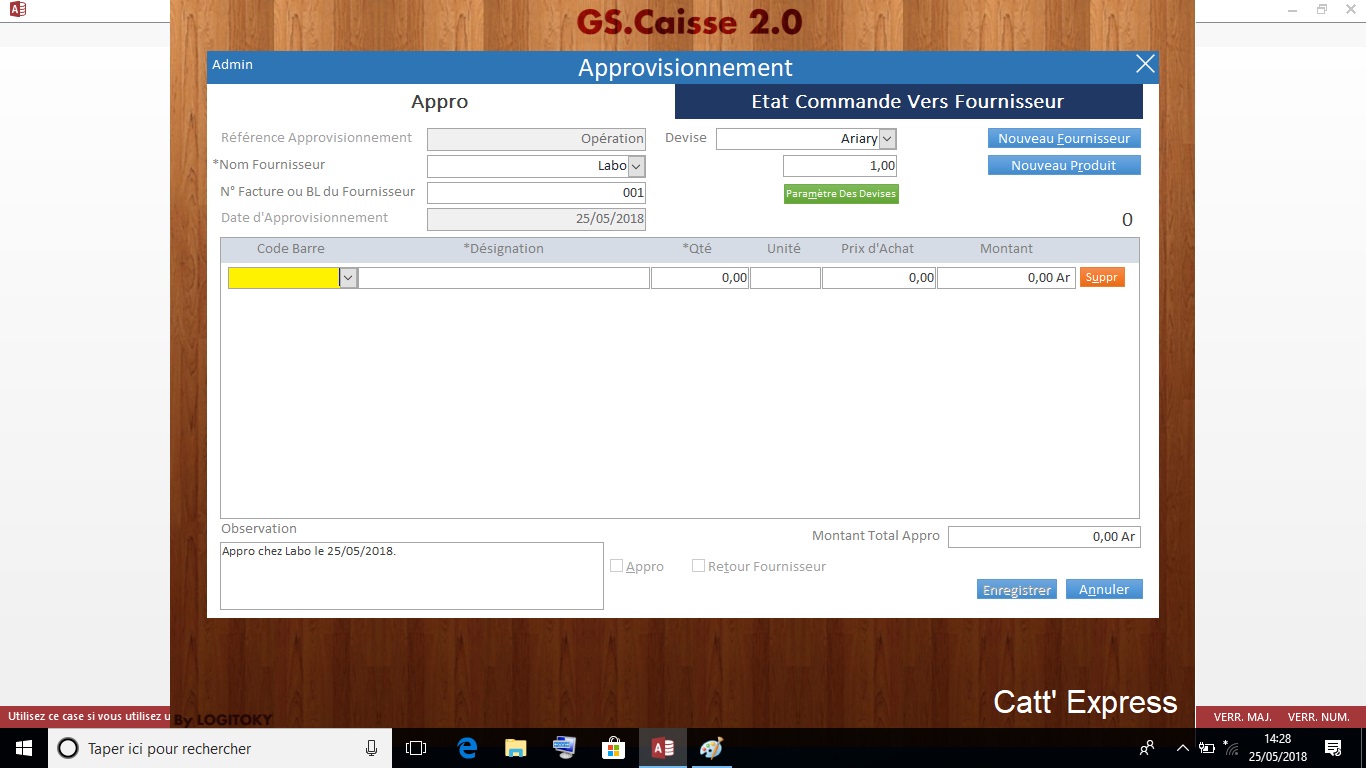Open the Windows Start menu
The image size is (1366, 768).
23,748
